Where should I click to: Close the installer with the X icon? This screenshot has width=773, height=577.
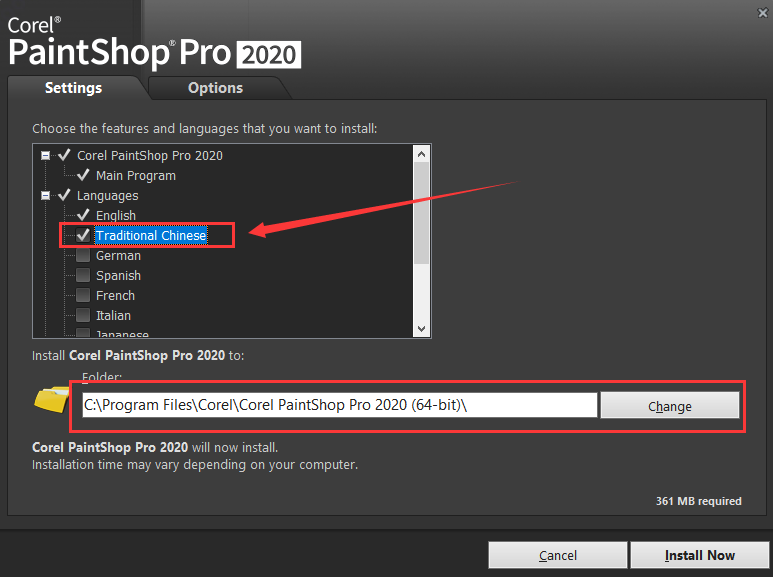pyautogui.click(x=763, y=13)
